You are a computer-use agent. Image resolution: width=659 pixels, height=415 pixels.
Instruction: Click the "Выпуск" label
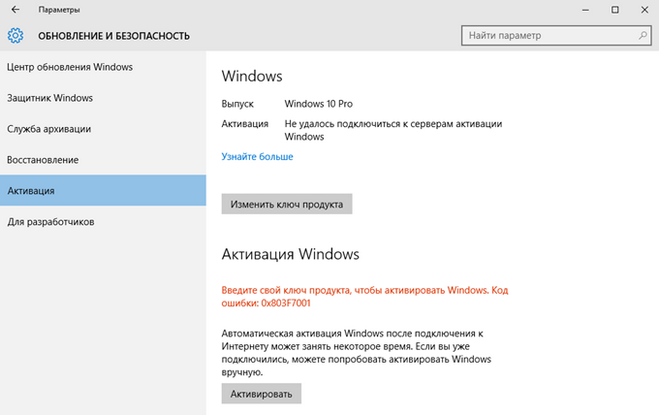tap(237, 104)
